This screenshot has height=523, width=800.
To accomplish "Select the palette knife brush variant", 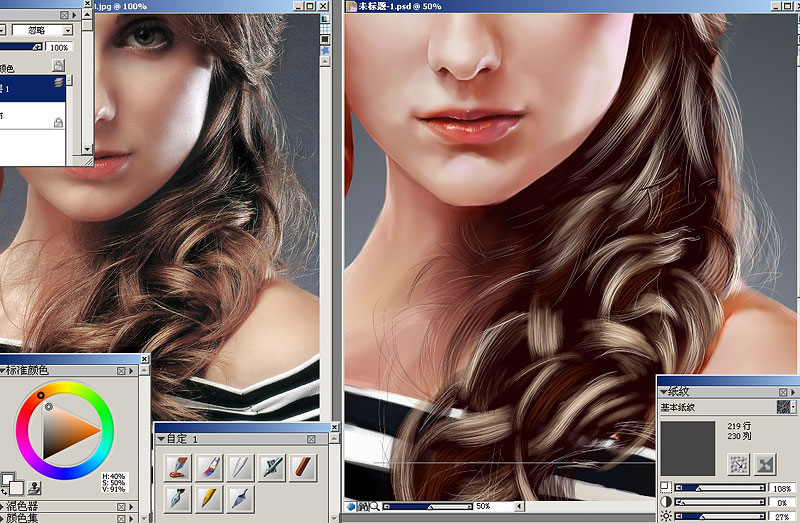I will pos(240,498).
